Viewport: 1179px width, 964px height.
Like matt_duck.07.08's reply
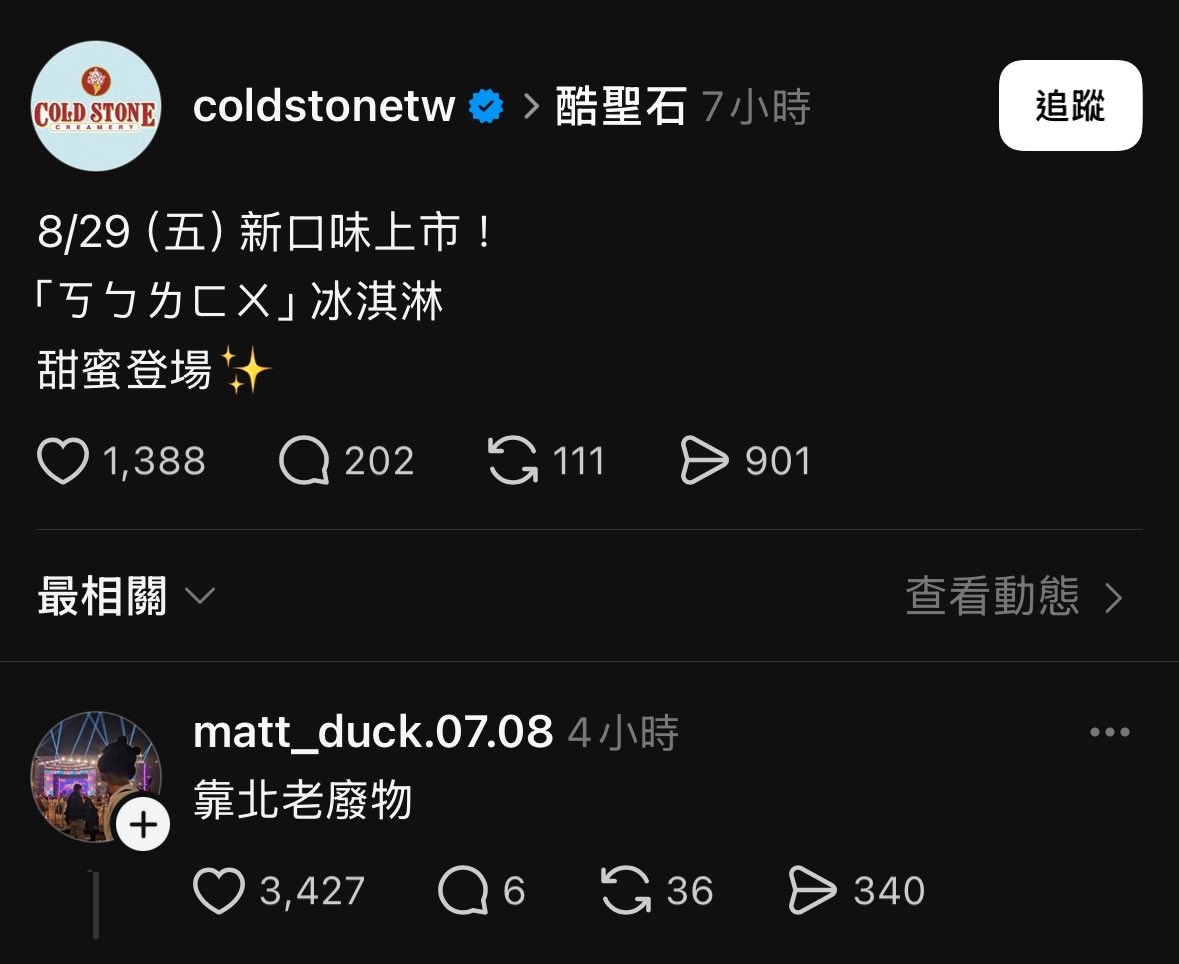(x=219, y=890)
